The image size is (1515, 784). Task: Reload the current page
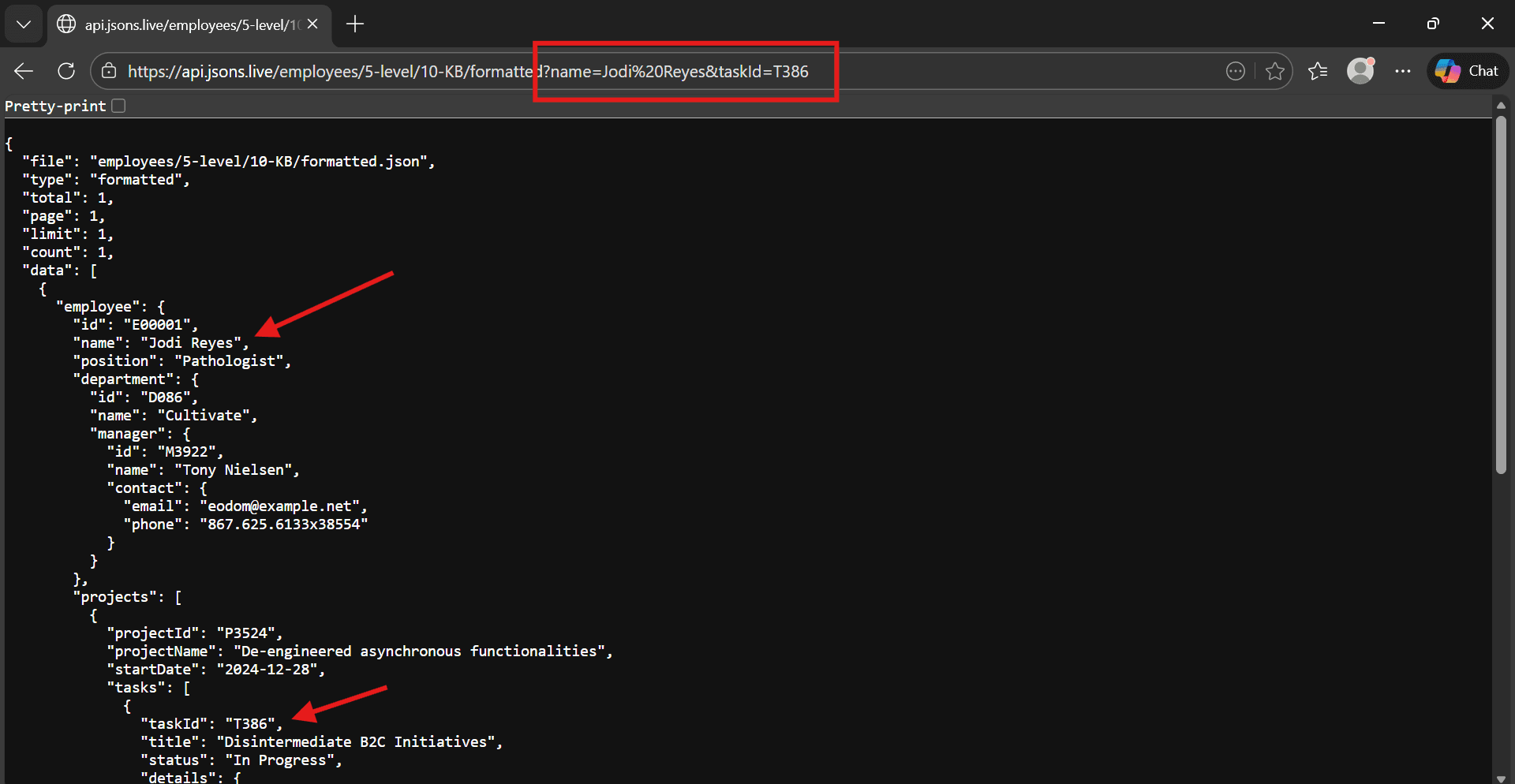(66, 71)
